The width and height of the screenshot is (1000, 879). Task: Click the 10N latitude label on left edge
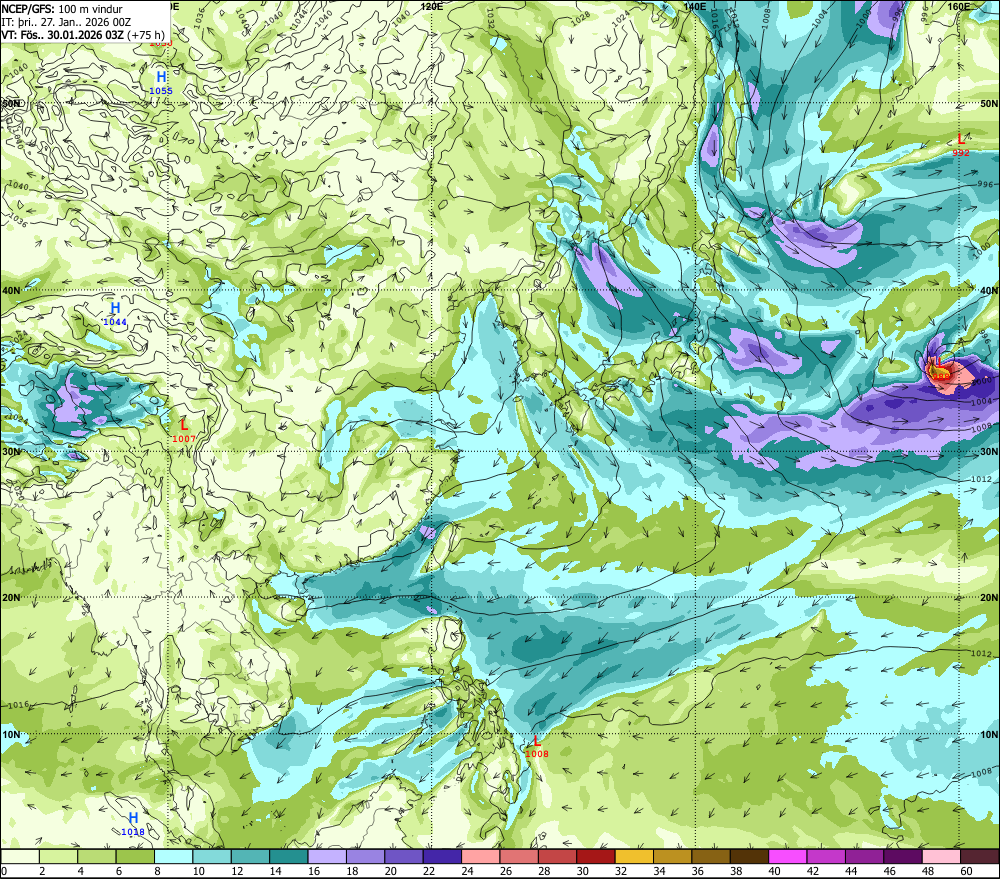coord(11,734)
